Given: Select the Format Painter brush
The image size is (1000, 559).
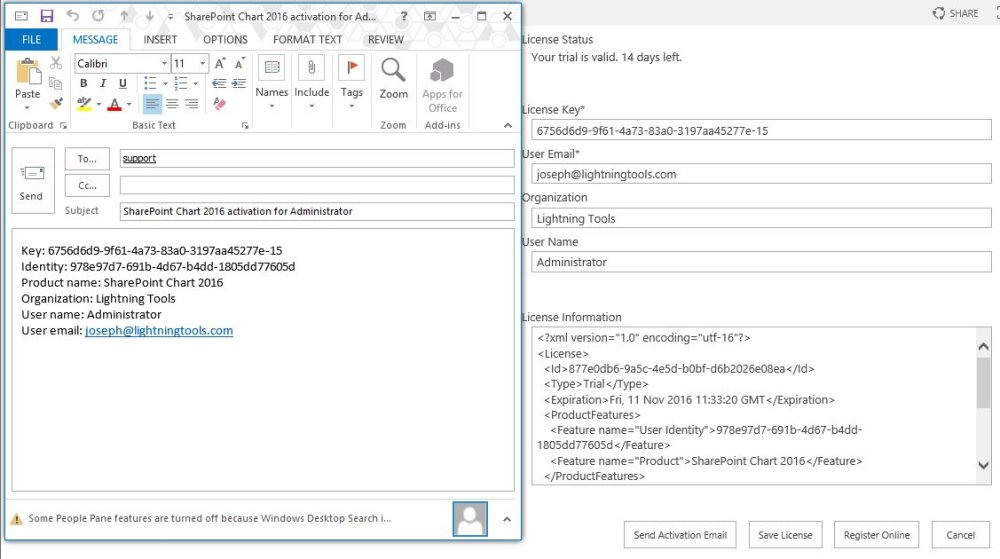Looking at the screenshot, I should 56,103.
